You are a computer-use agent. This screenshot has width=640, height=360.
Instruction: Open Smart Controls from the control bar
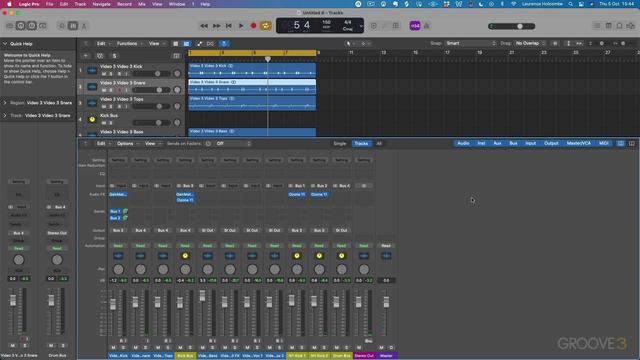pos(62,26)
